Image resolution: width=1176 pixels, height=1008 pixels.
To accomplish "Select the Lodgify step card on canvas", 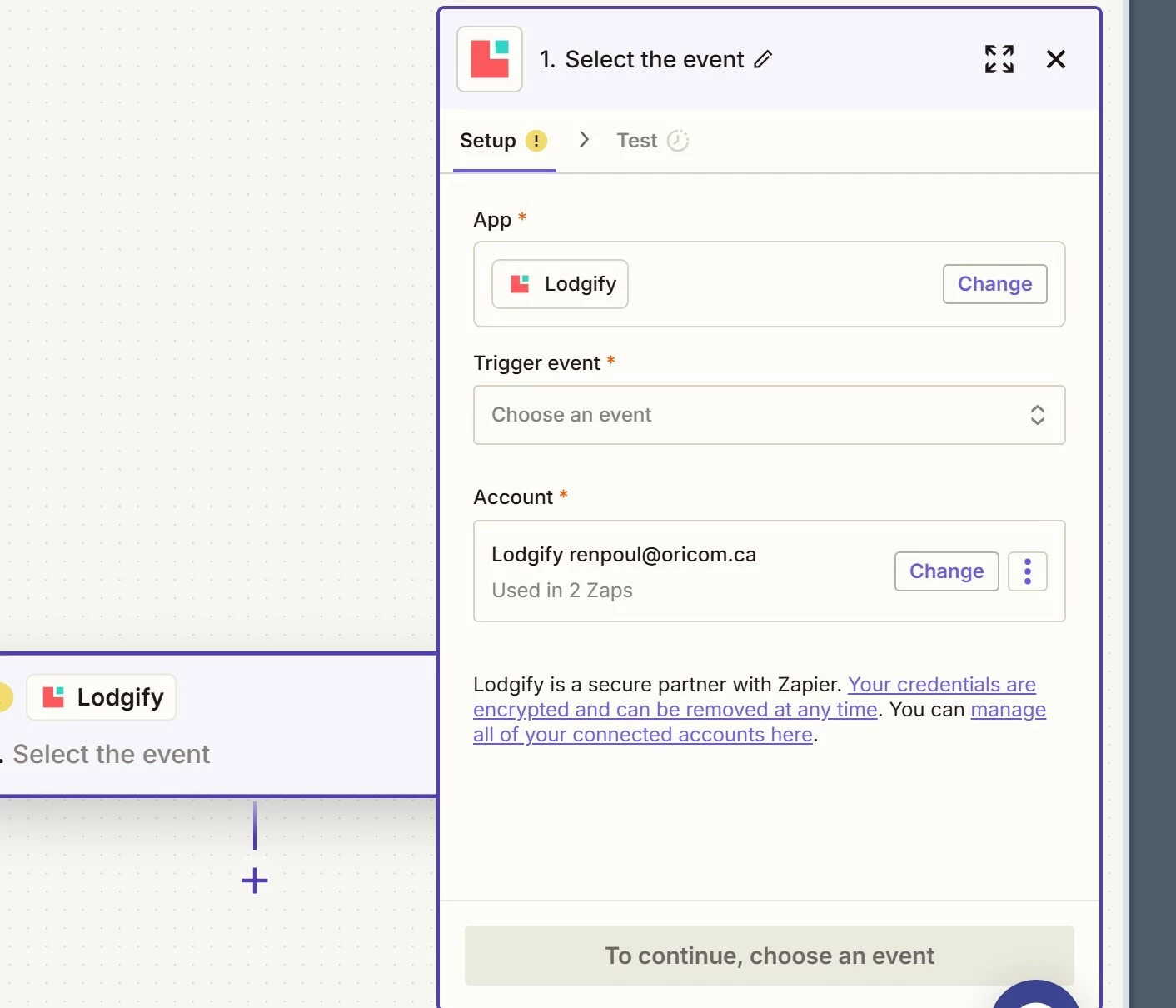I will (x=218, y=725).
